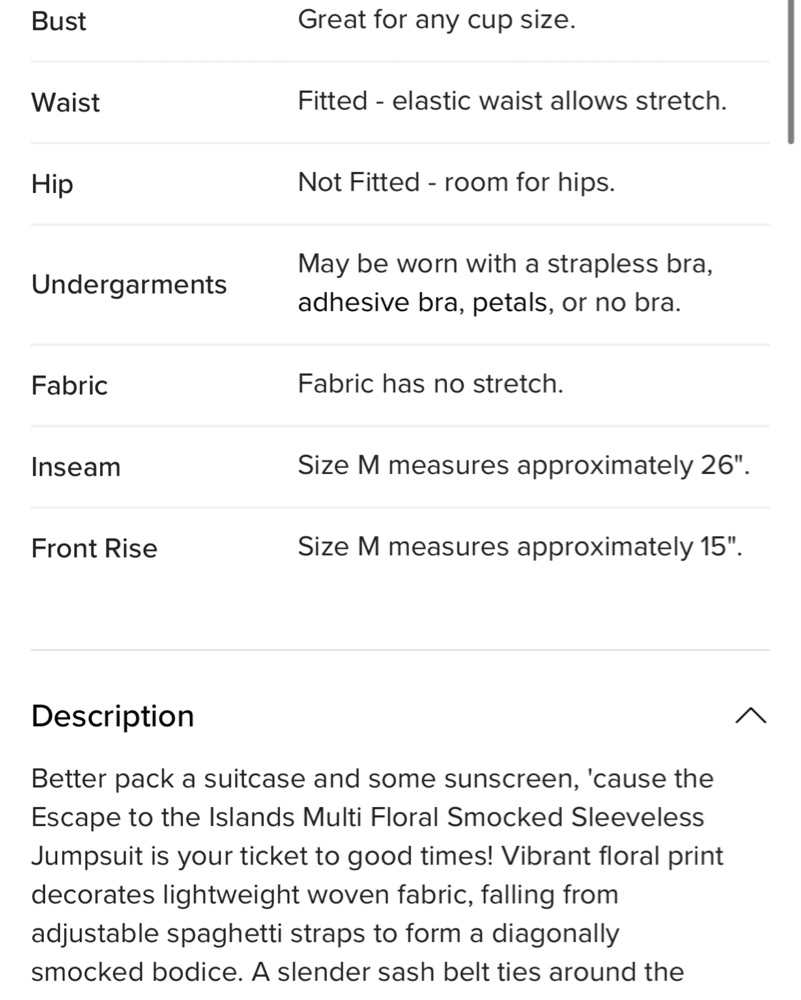Image resolution: width=801 pixels, height=1000 pixels.
Task: Click the inseam 26 inch measurement
Action: [524, 466]
